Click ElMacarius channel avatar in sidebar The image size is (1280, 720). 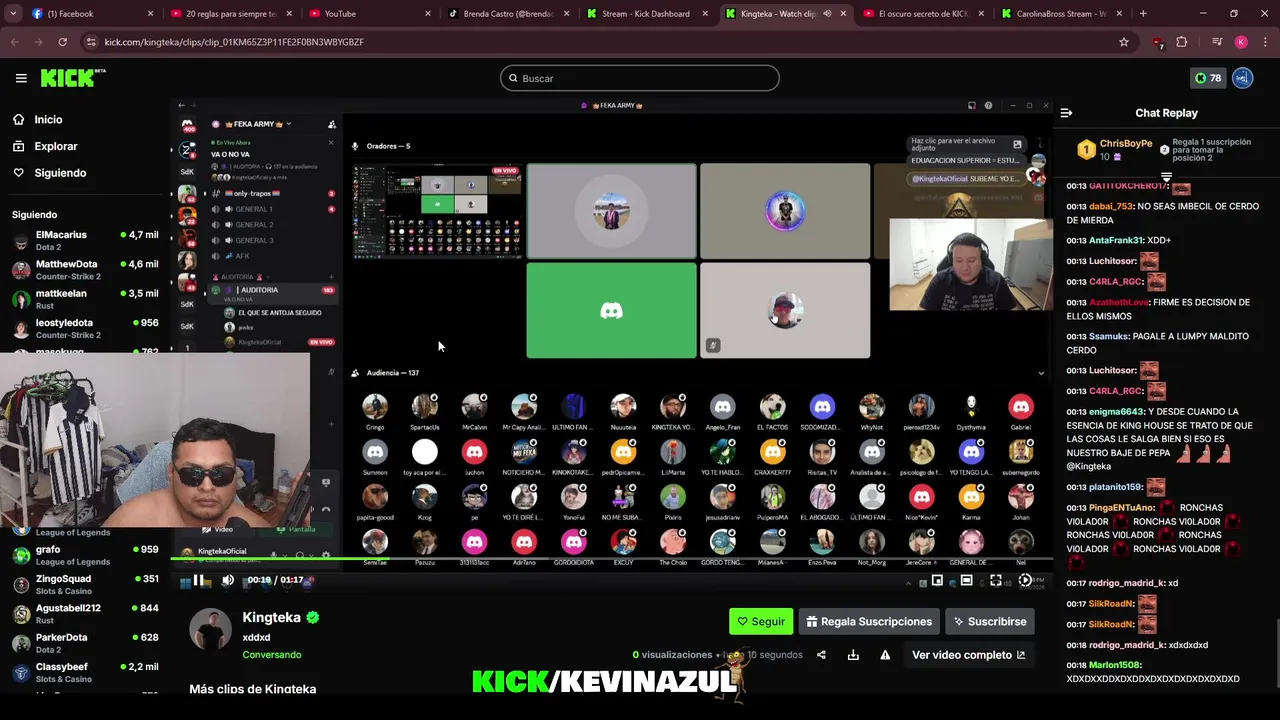click(21, 241)
